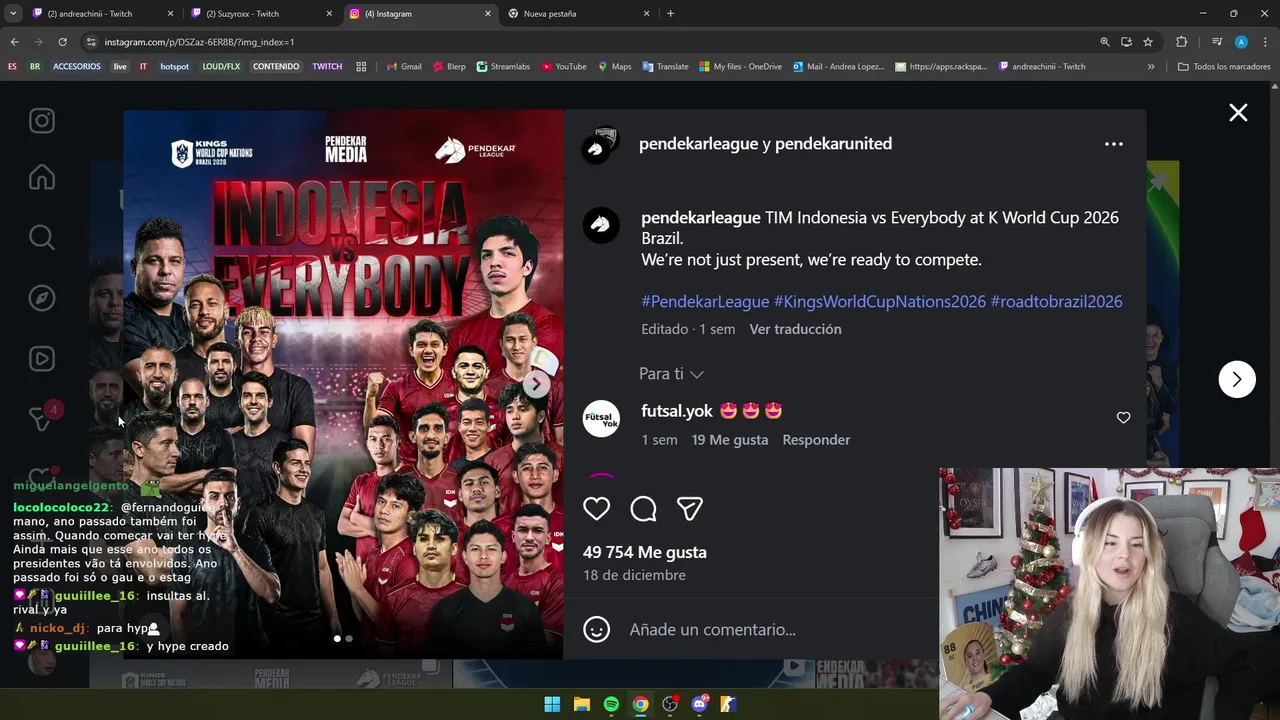
Task: Open post options three-dot menu
Action: (1113, 144)
